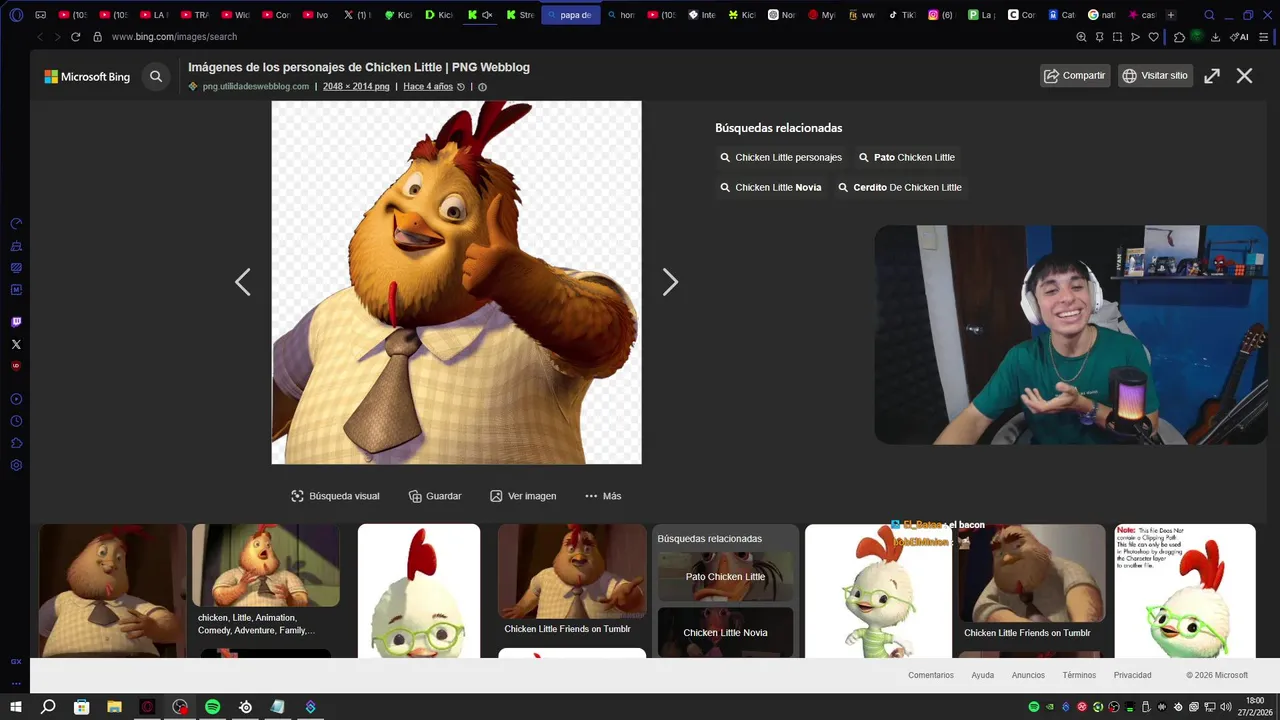This screenshot has height=720, width=1280.
Task: Reload the page with the refresh icon
Action: click(75, 37)
